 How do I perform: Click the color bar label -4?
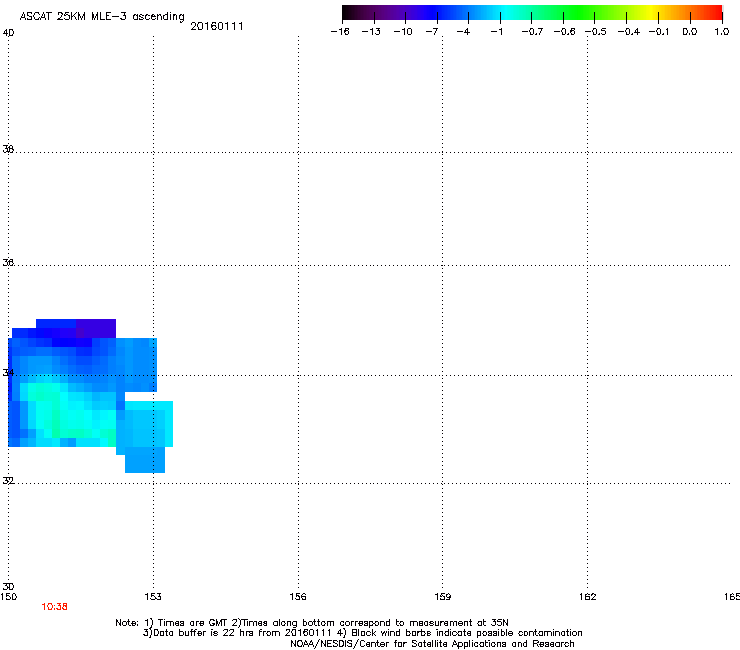463,32
